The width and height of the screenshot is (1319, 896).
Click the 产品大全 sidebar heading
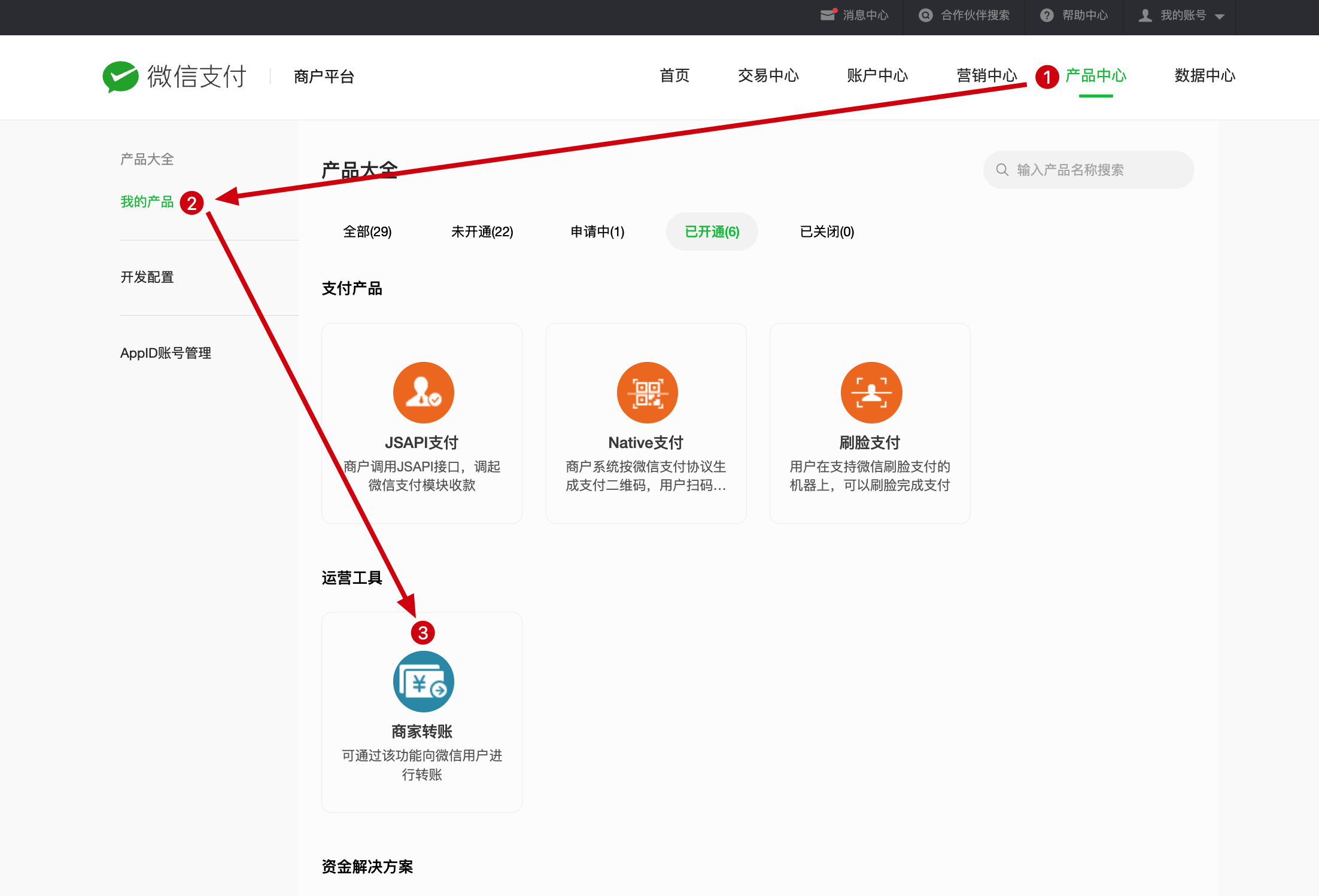(x=147, y=160)
